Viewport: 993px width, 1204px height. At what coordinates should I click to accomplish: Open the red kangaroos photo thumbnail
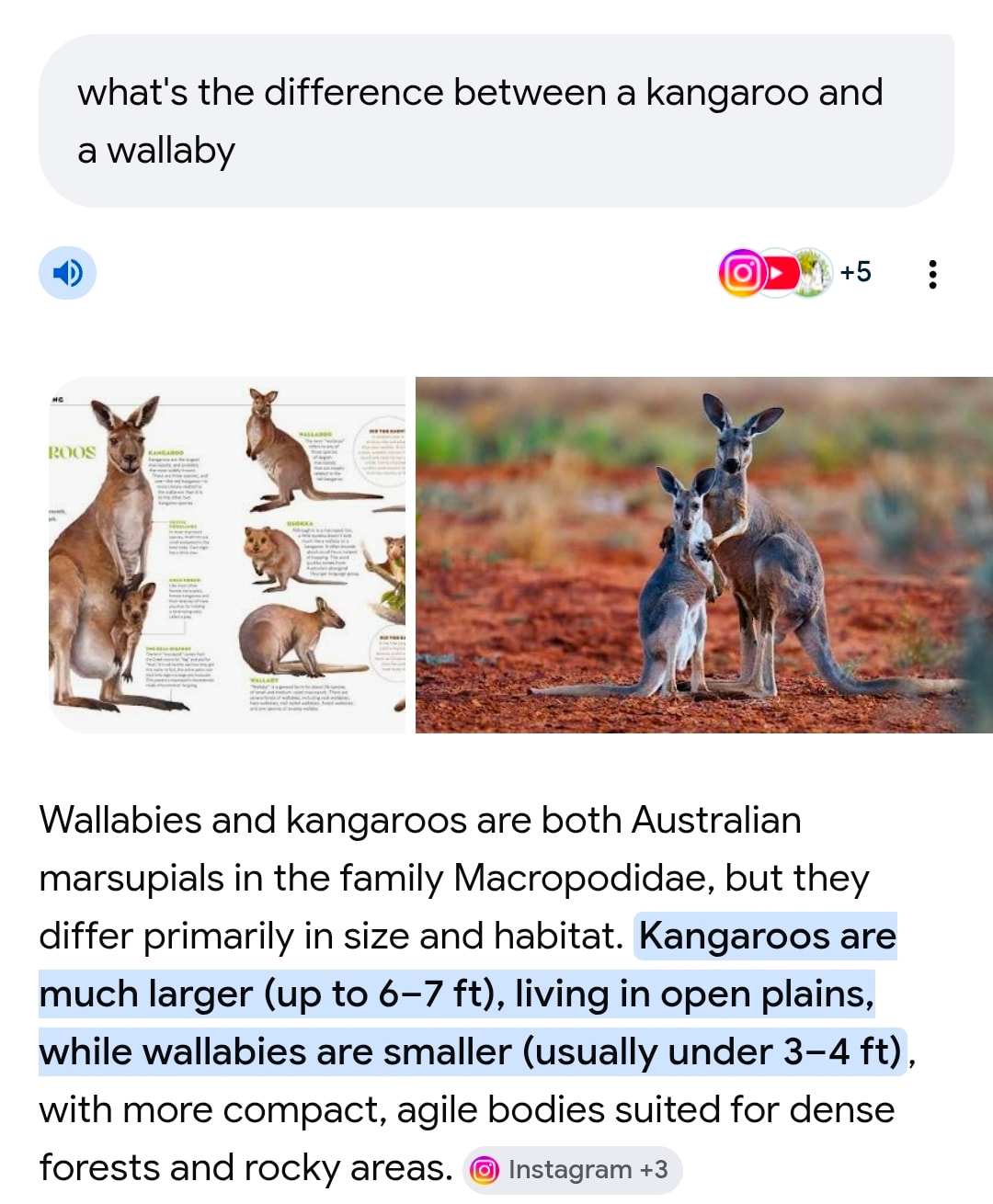click(x=704, y=554)
